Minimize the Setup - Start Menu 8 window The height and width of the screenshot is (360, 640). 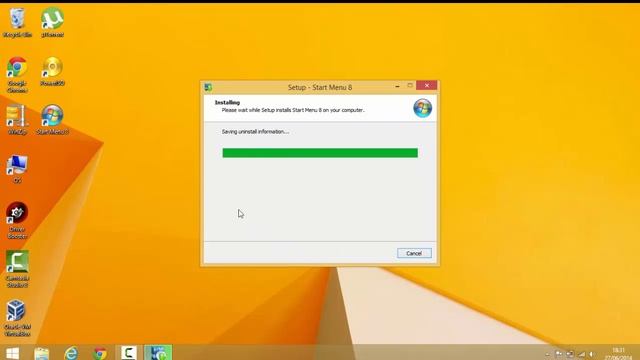[397, 86]
